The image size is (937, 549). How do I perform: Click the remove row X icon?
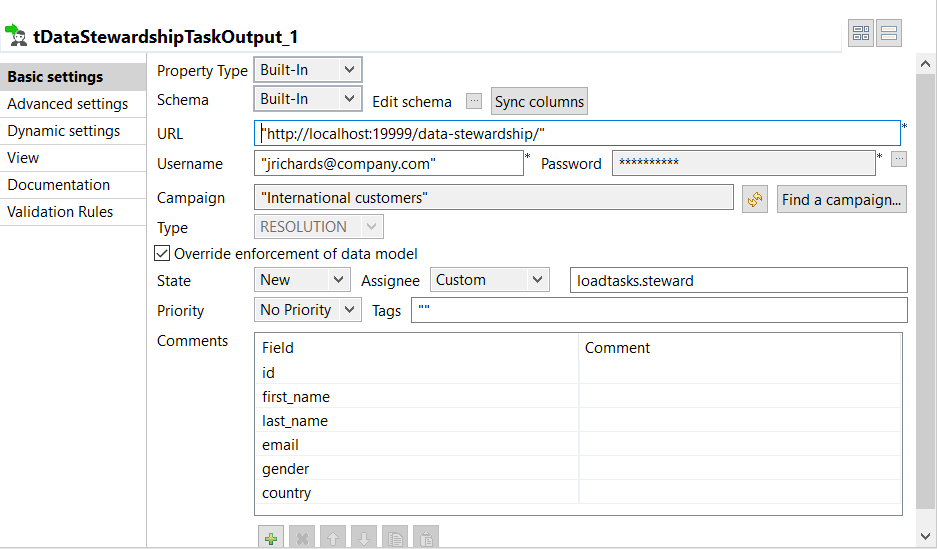[x=301, y=538]
